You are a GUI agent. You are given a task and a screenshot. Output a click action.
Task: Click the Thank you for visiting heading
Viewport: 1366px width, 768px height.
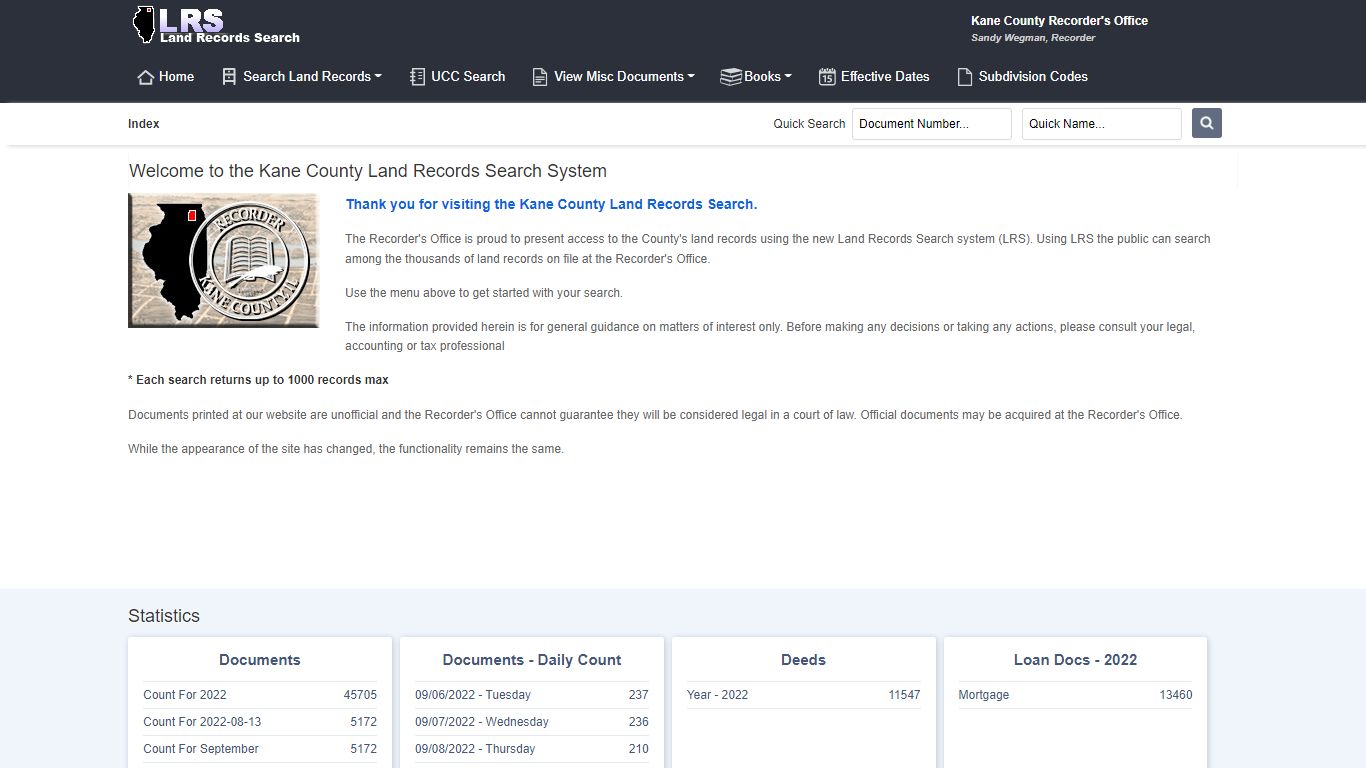(x=551, y=204)
